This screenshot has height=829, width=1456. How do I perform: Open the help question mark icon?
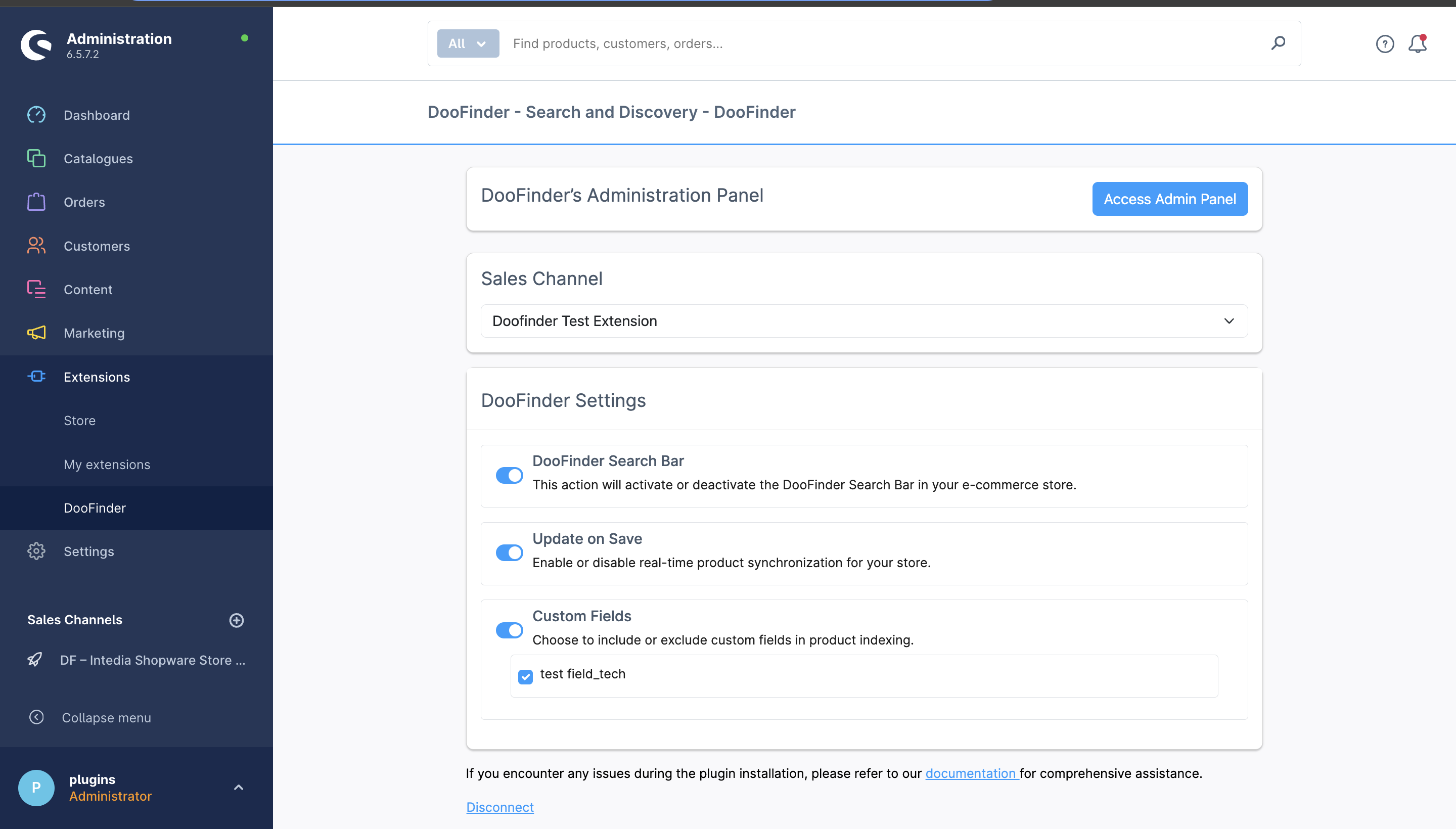1385,44
